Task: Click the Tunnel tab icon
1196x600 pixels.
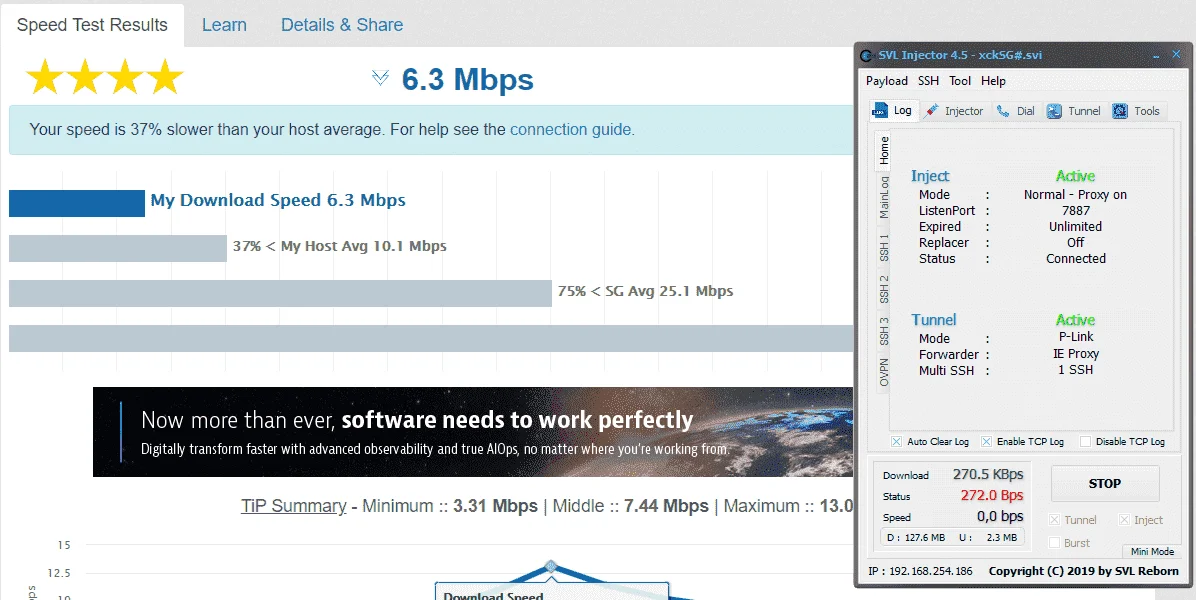Action: [1054, 111]
